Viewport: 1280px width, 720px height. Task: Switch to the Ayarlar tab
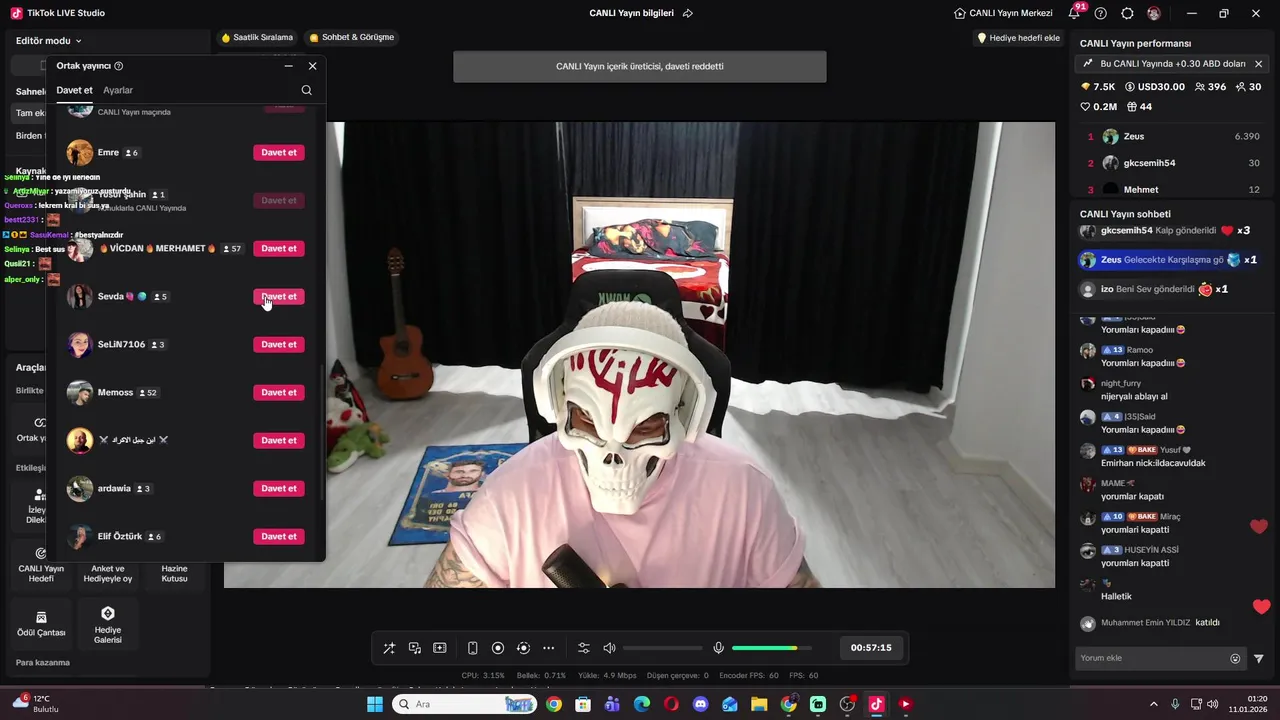tap(118, 90)
